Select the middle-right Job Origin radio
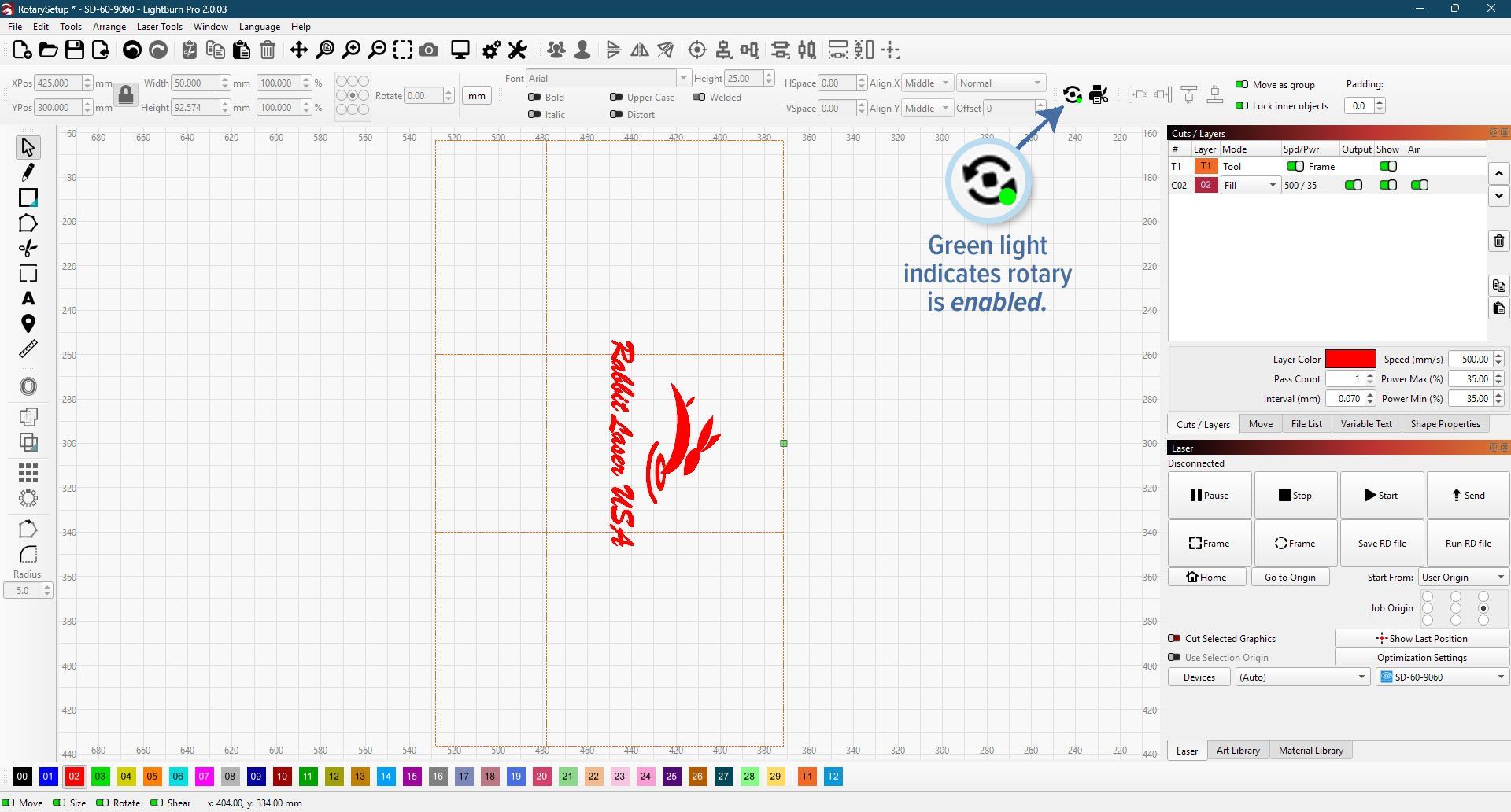This screenshot has width=1511, height=812. click(x=1483, y=608)
